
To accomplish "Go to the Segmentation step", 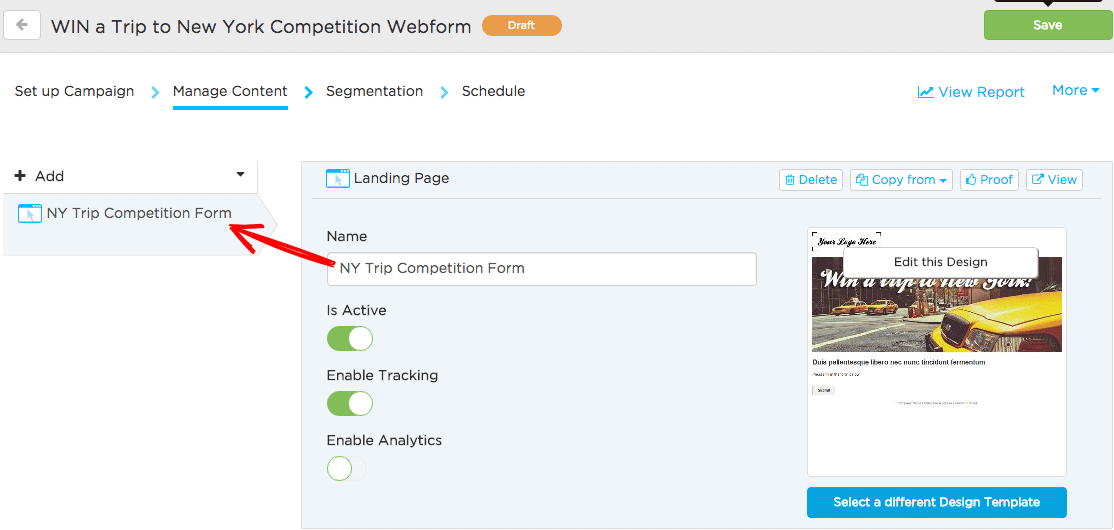I will [x=374, y=91].
